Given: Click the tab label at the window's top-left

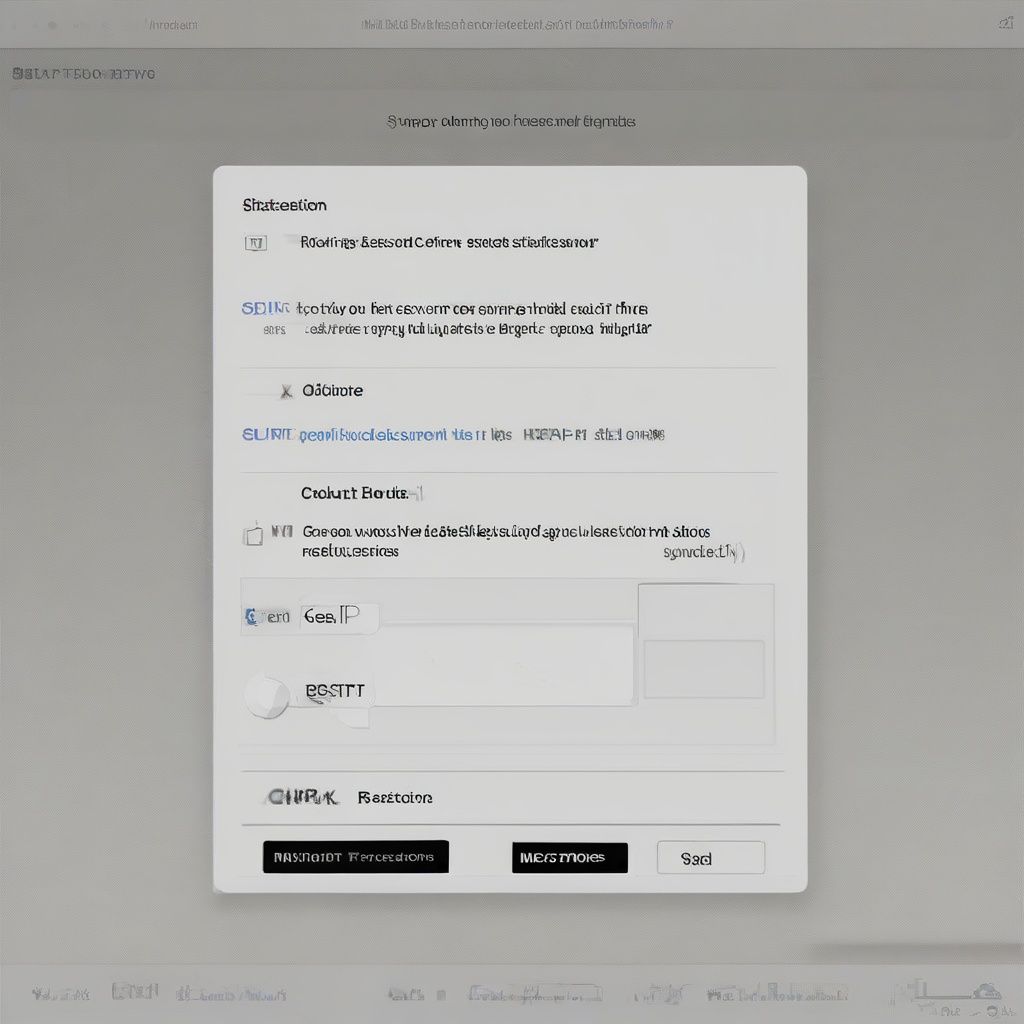Looking at the screenshot, I should pyautogui.click(x=171, y=24).
